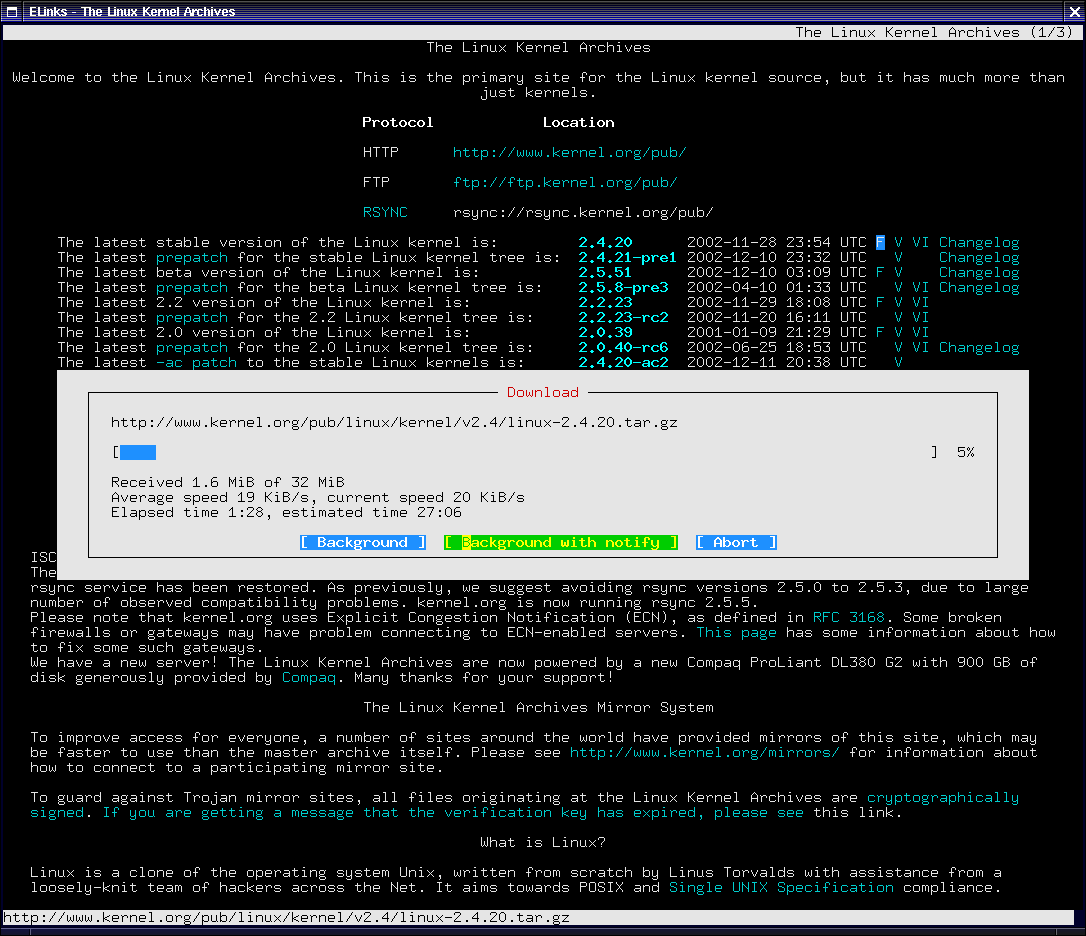Open the http://www.kernel.org/mirrors/ link
1086x936 pixels.
coord(704,752)
